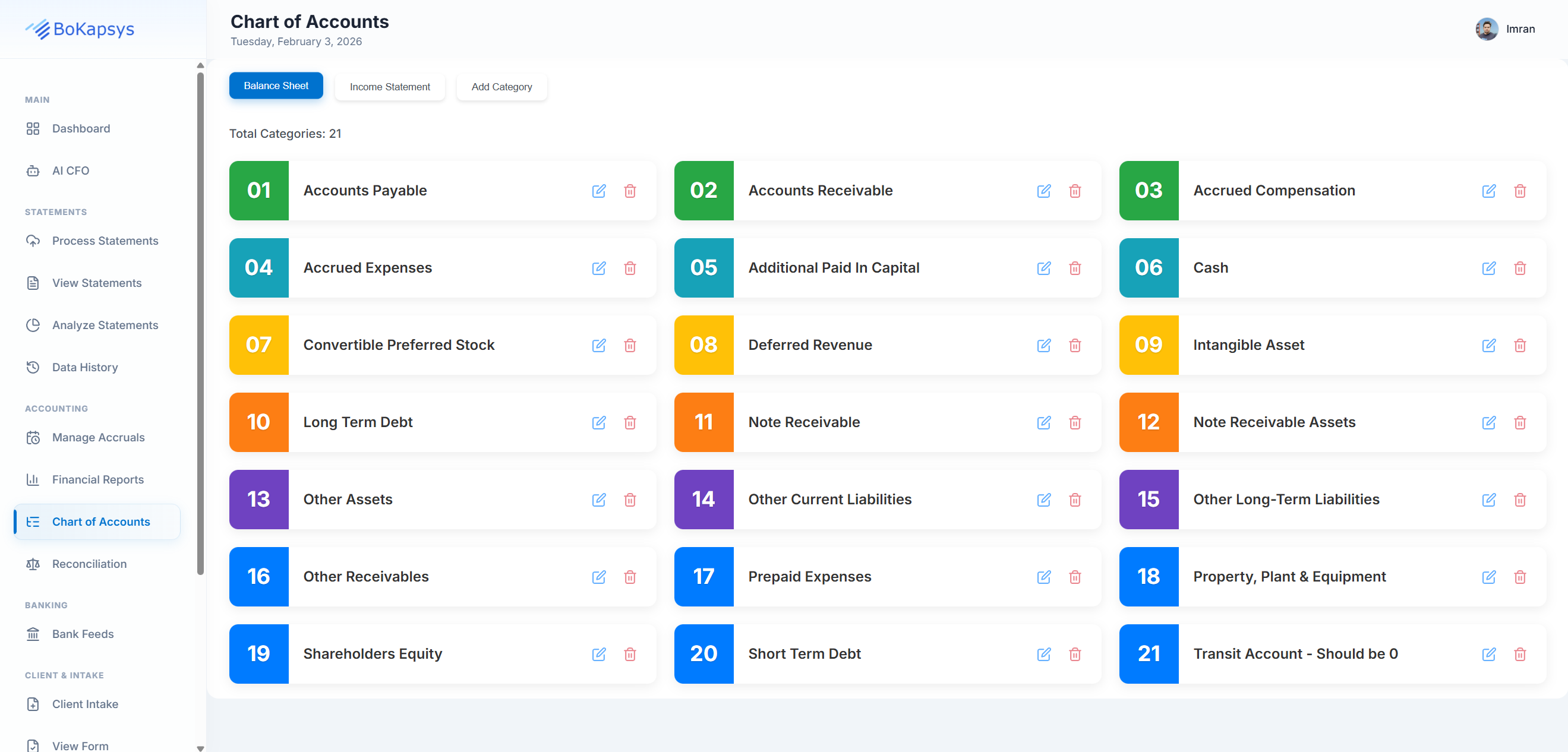Edit the Short Term Debt category
The height and width of the screenshot is (752, 1568).
coord(1044,655)
